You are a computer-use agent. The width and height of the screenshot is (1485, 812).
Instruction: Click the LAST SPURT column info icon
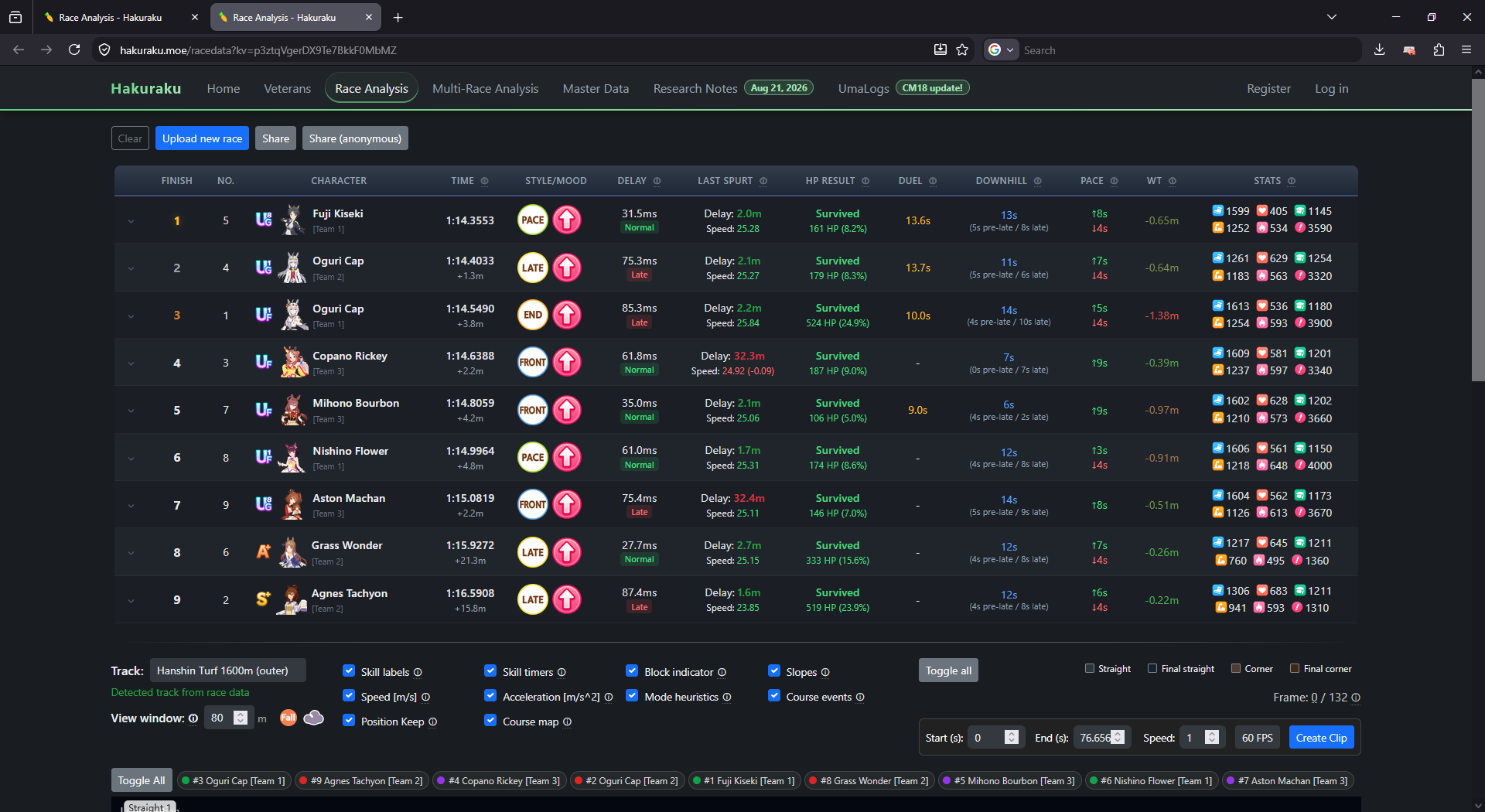(763, 181)
